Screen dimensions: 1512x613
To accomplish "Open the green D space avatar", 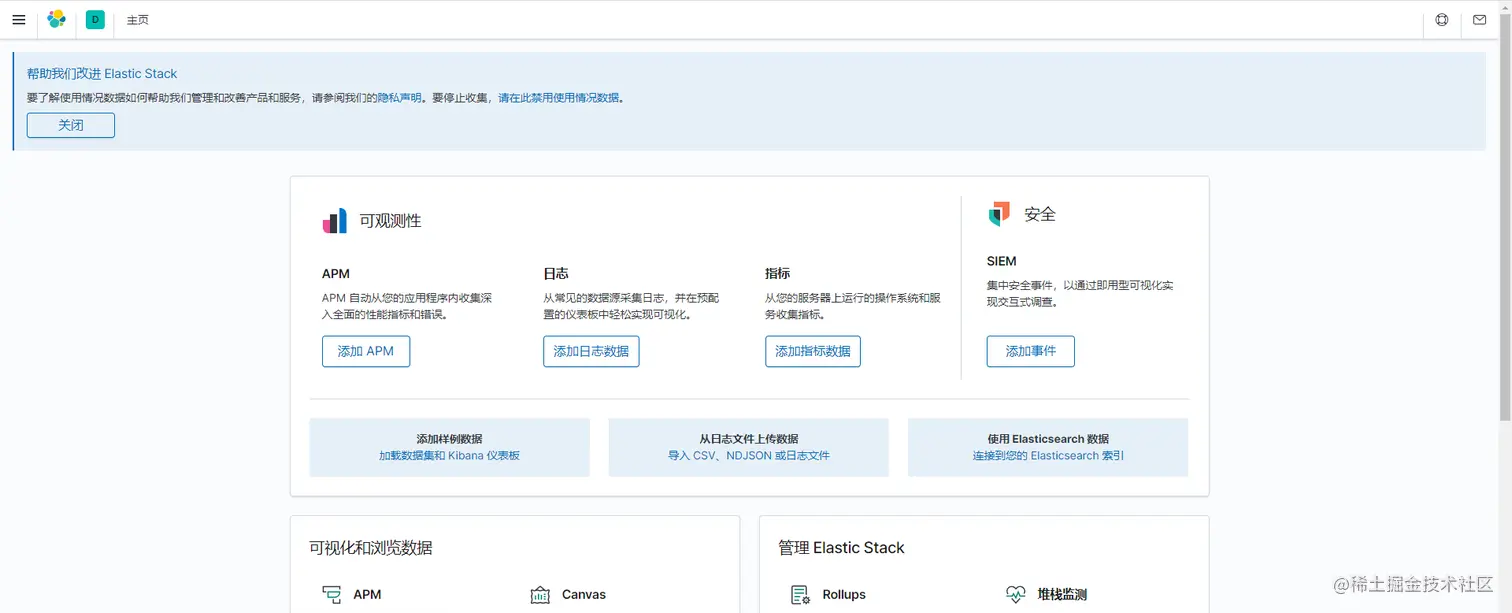I will tap(95, 19).
